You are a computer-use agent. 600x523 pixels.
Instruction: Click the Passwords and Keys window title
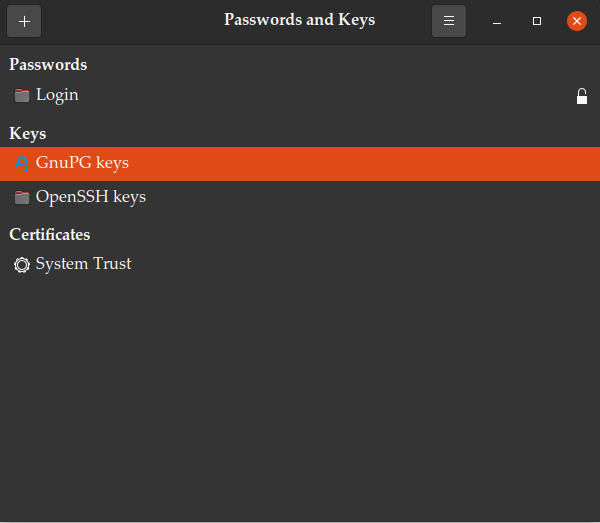(x=299, y=20)
